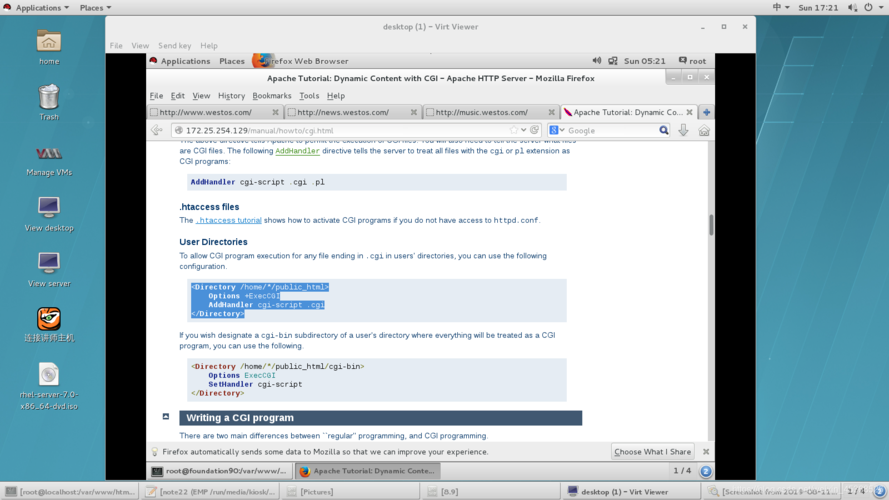Open the Places menu on host panel
The height and width of the screenshot is (500, 889).
95,7
